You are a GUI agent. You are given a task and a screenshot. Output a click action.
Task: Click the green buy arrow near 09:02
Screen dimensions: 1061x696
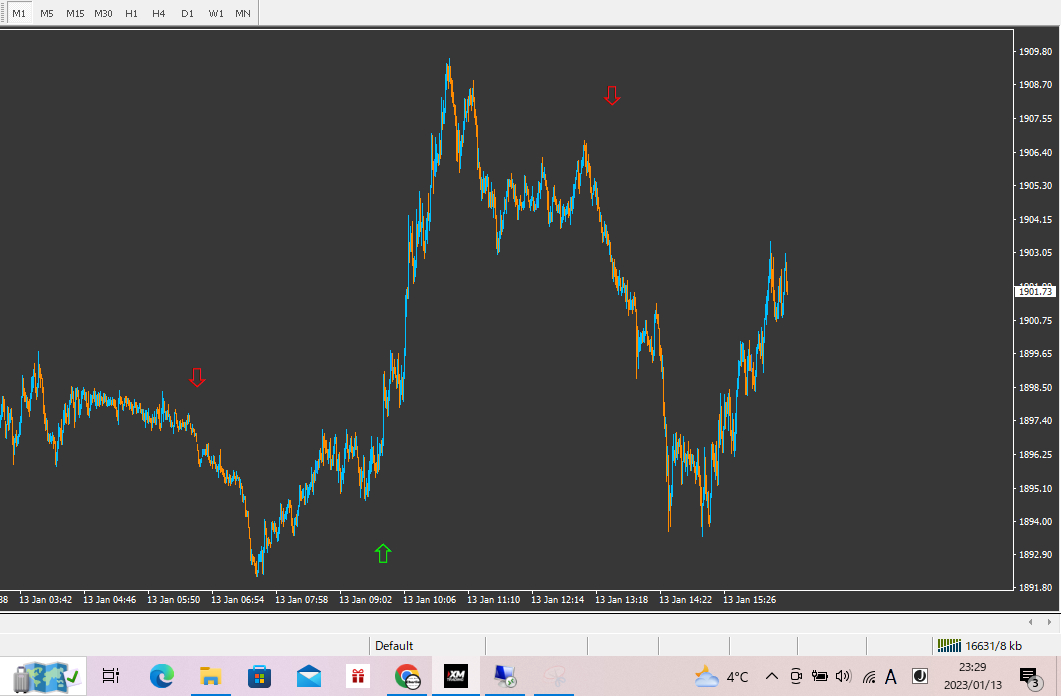click(x=383, y=553)
